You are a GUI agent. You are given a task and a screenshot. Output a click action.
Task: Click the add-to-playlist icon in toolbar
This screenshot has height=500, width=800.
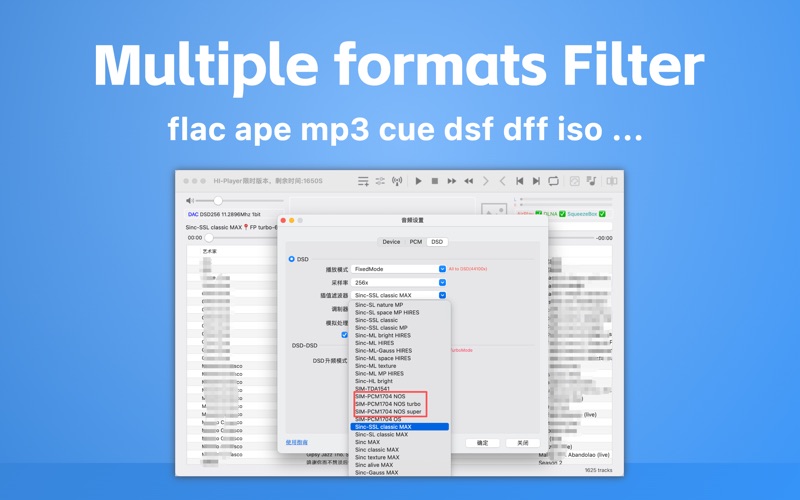(363, 181)
